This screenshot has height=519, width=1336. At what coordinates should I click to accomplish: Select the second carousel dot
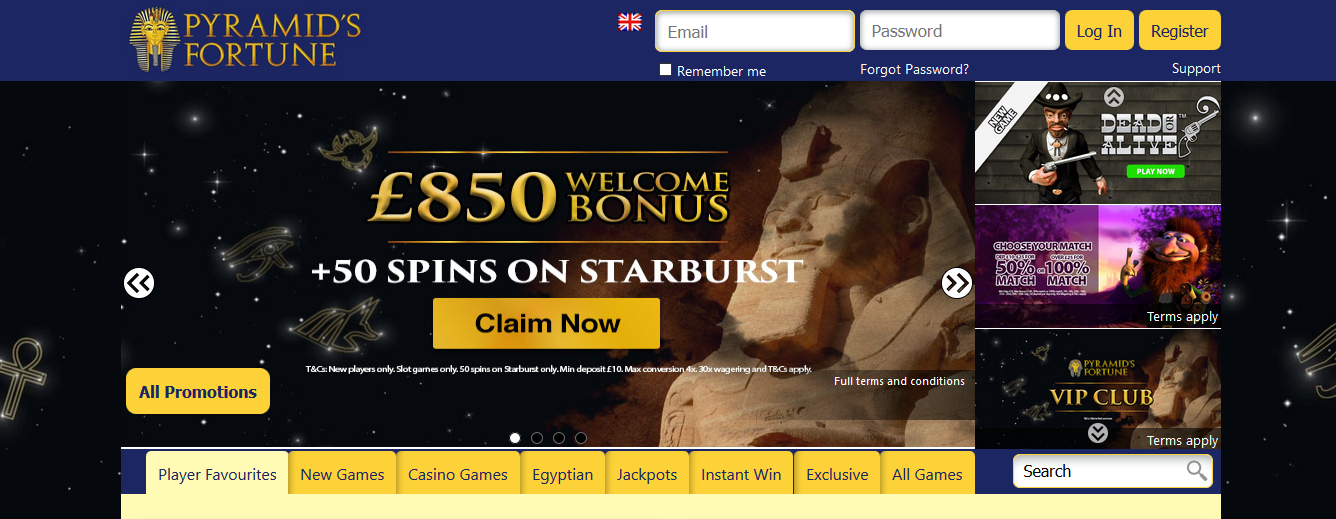[x=537, y=438]
